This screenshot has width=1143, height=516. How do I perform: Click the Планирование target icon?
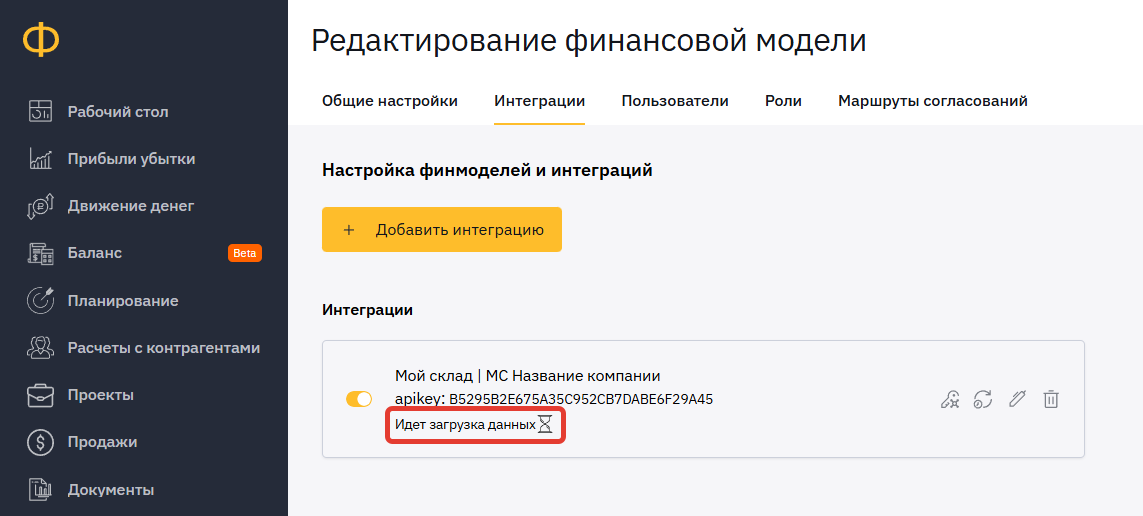tap(40, 300)
